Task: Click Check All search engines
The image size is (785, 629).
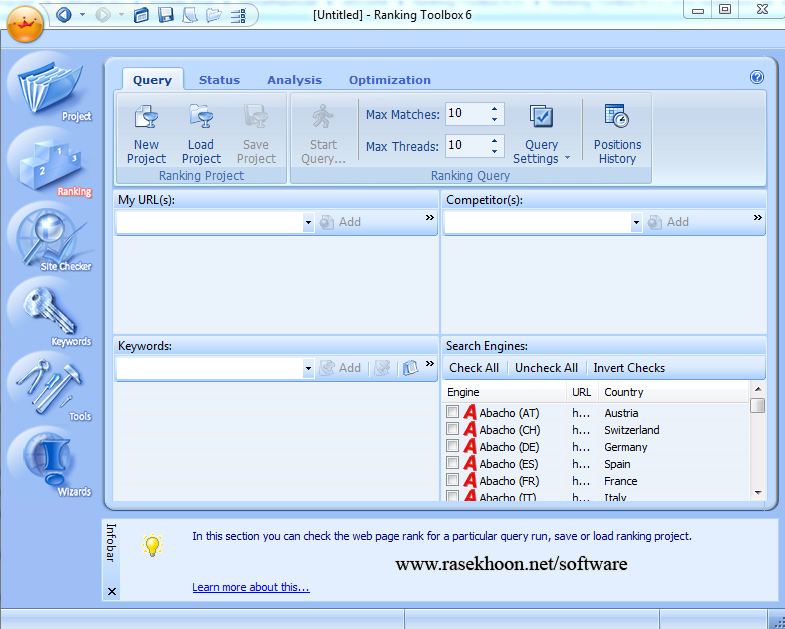Action: point(474,368)
